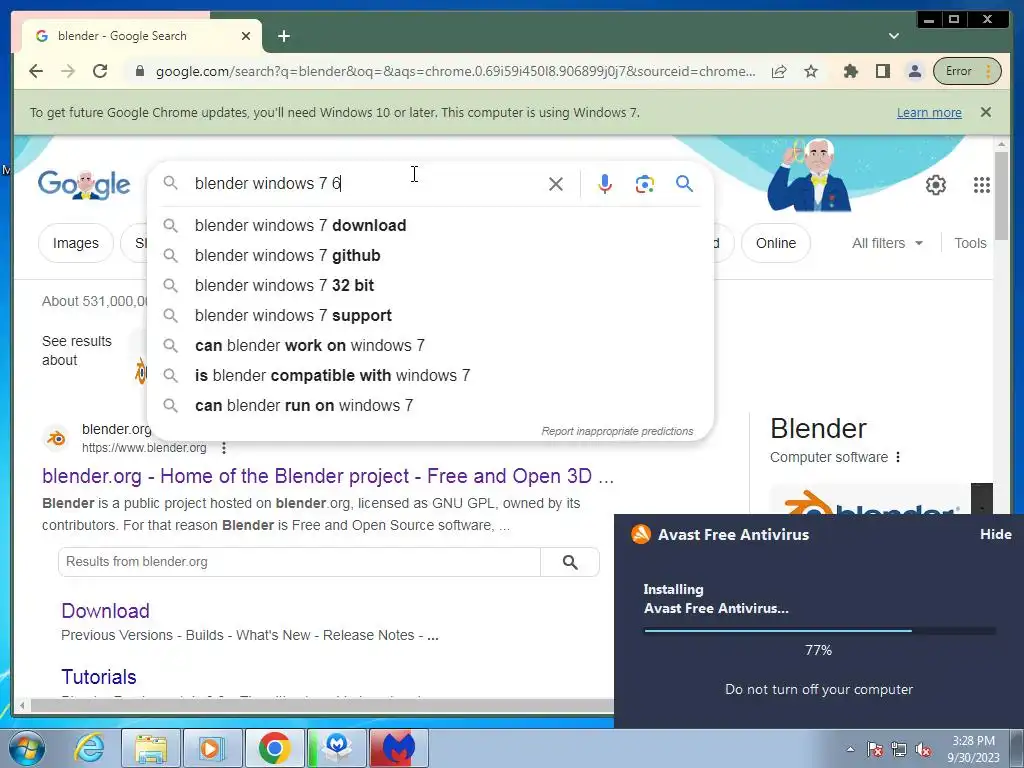
Task: Open the Windows Start menu
Action: (x=27, y=748)
